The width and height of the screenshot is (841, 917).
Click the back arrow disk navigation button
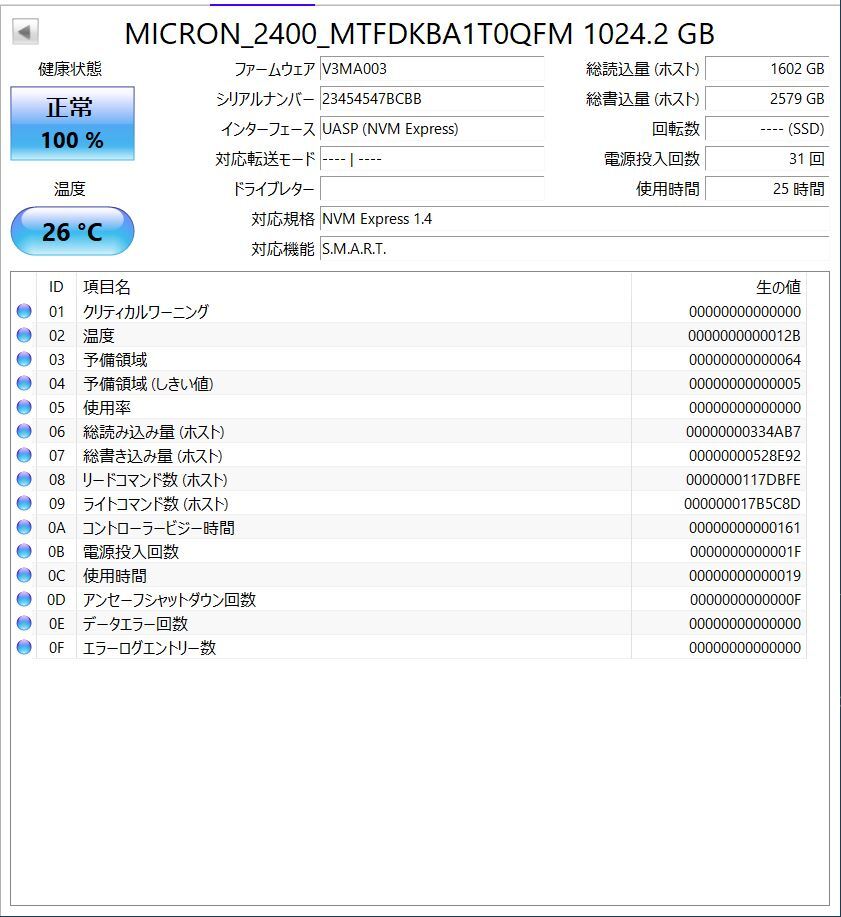pos(25,32)
